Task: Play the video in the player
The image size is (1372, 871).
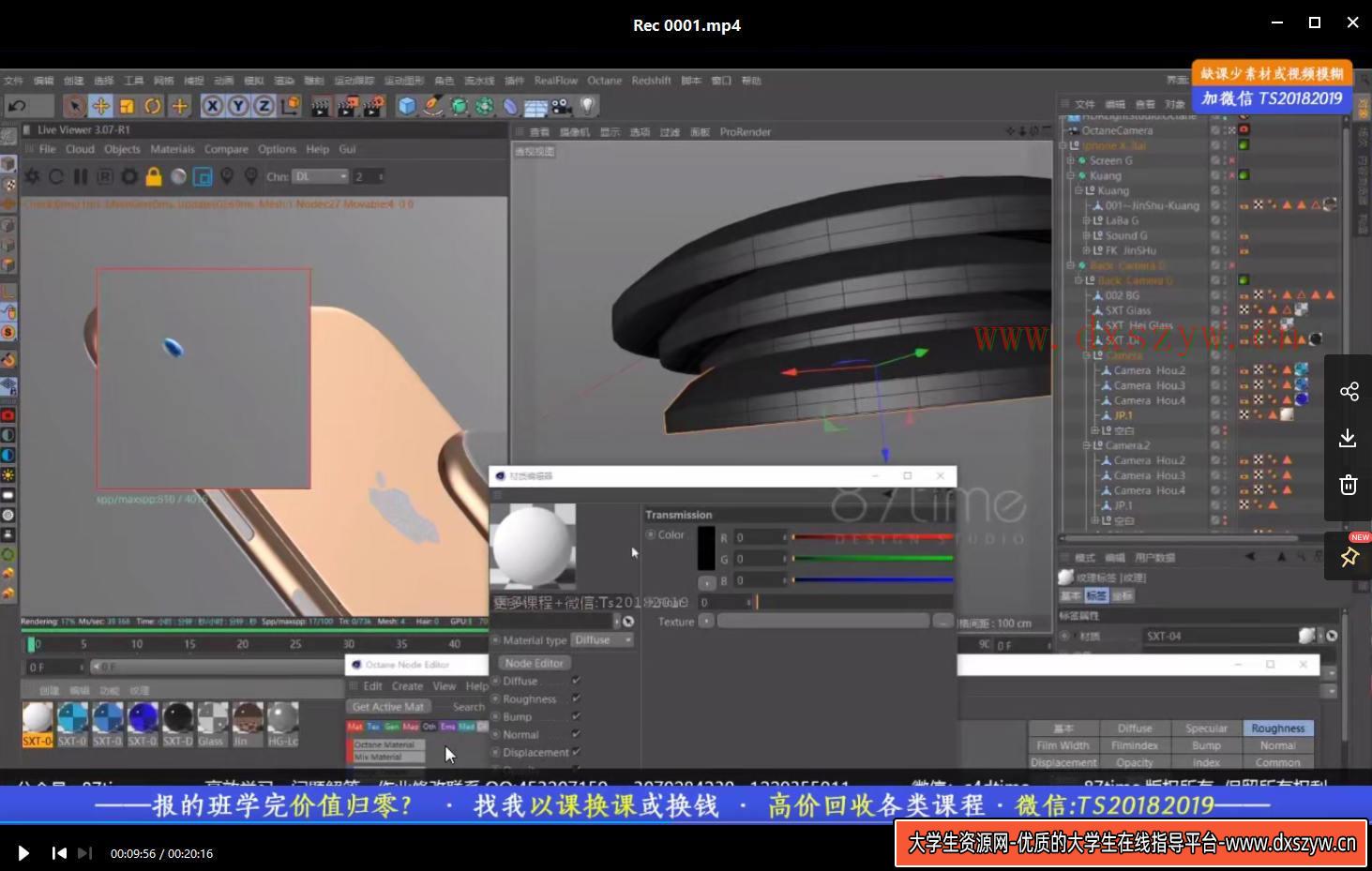Action: [x=23, y=853]
